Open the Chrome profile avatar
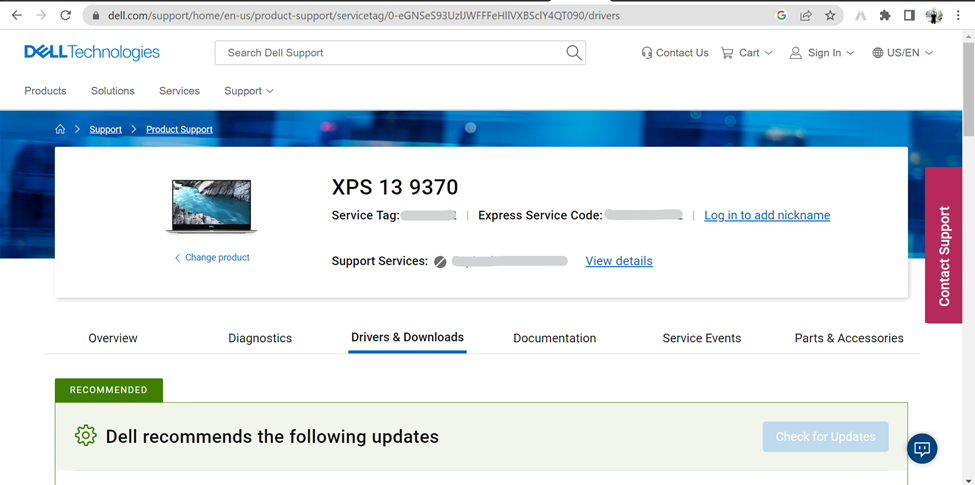Image resolution: width=975 pixels, height=485 pixels. pos(934,16)
